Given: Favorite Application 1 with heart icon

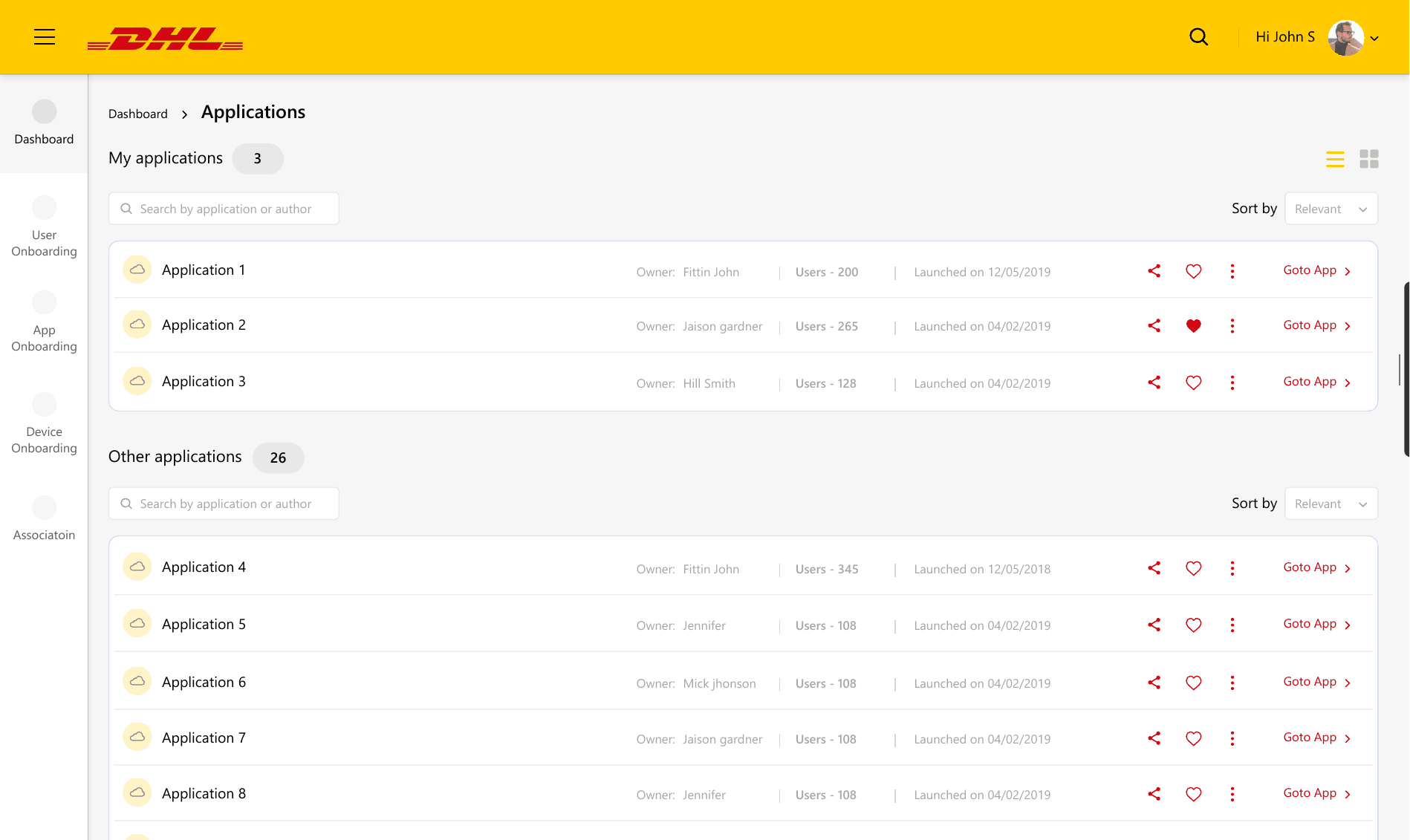Looking at the screenshot, I should 1193,271.
